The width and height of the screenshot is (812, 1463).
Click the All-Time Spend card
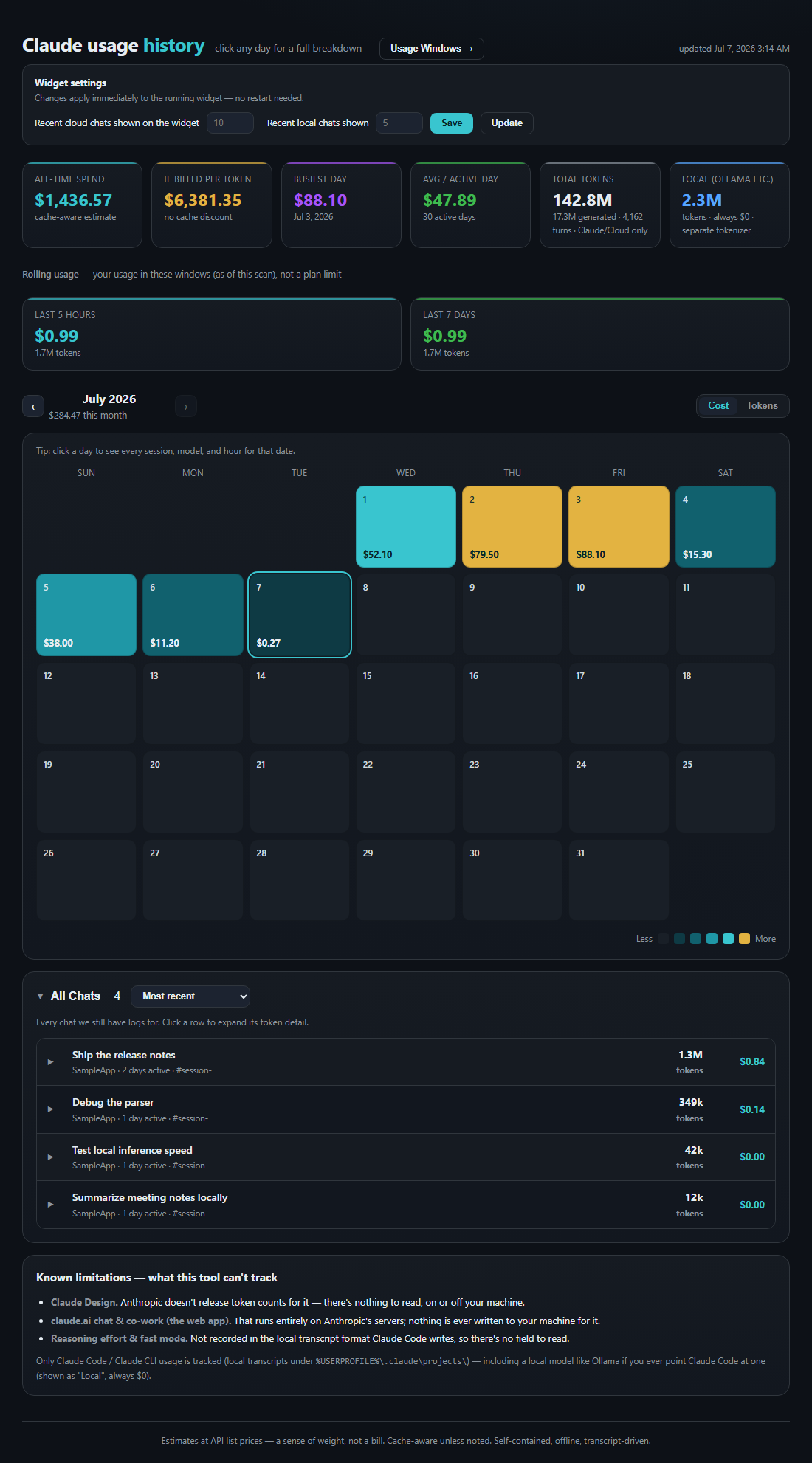(x=82, y=204)
